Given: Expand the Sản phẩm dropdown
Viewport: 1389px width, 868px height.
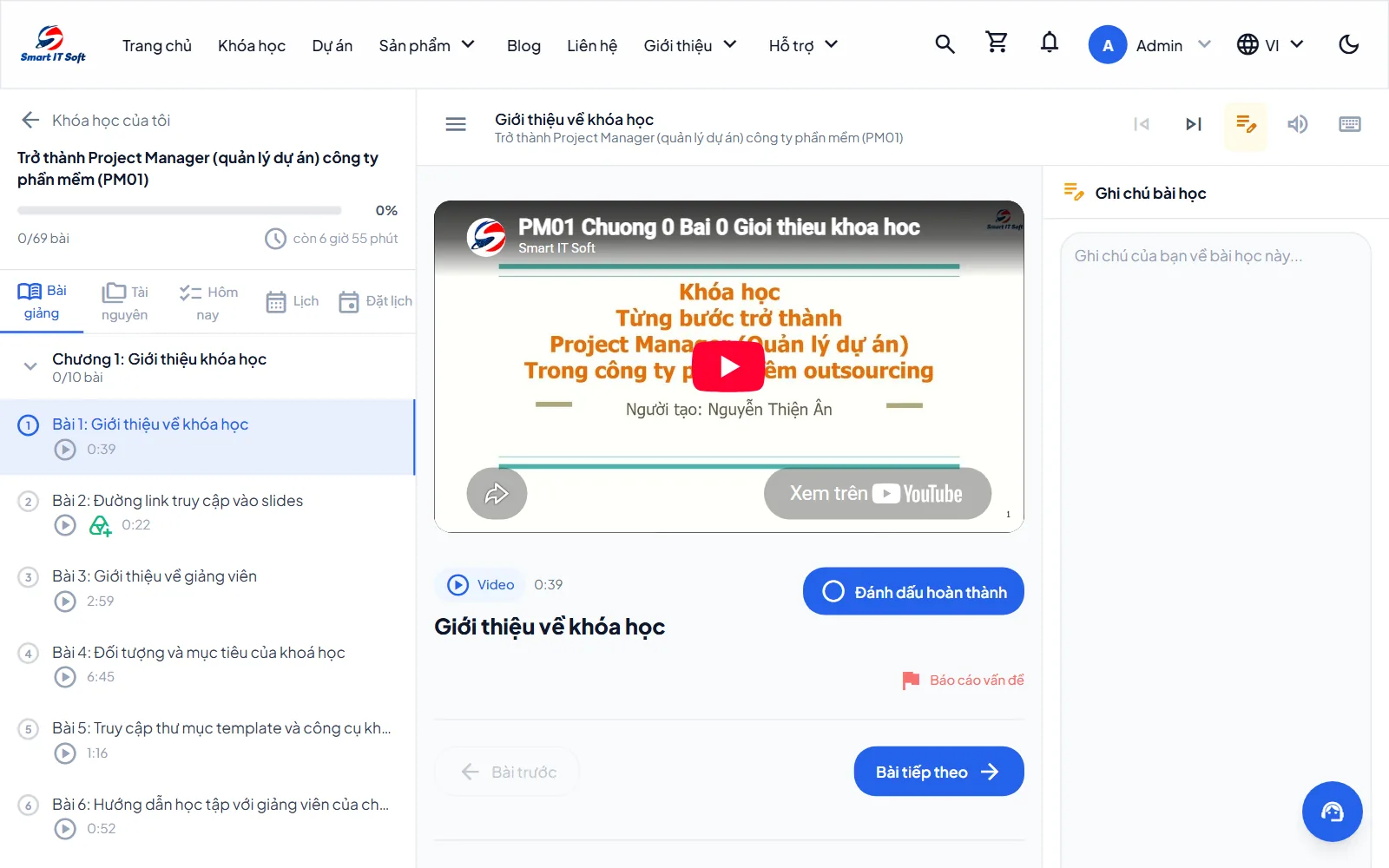Looking at the screenshot, I should point(427,45).
